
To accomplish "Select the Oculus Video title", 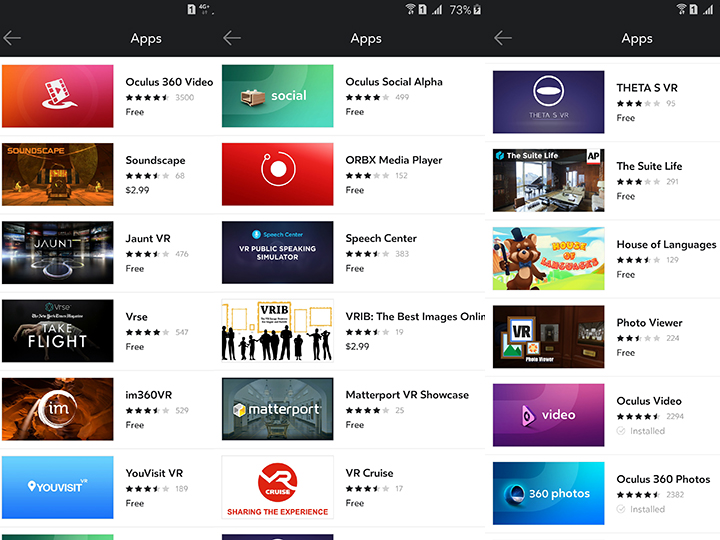I will pos(649,401).
